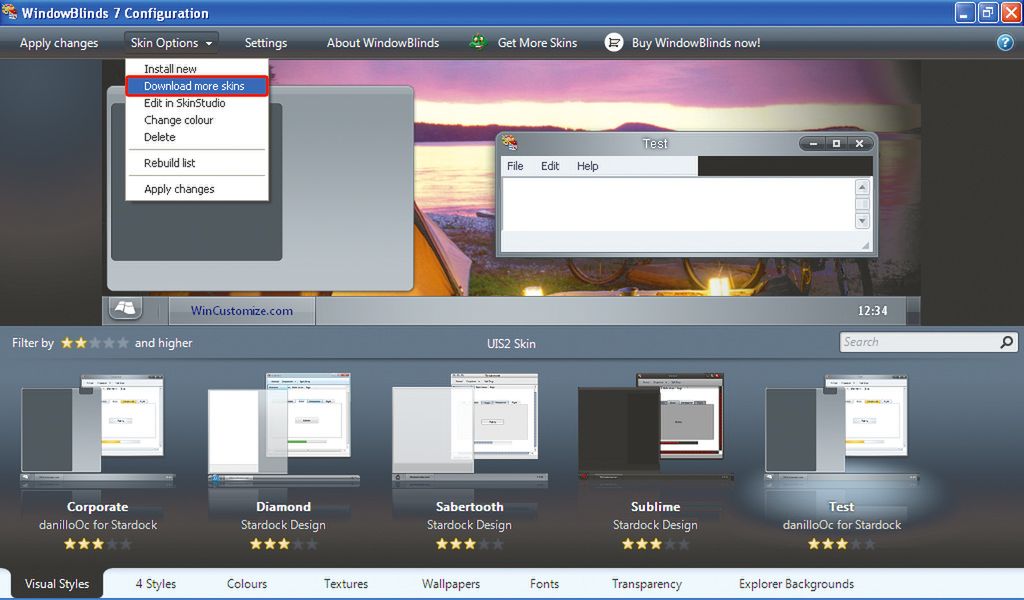Open the Colours tab
1024x600 pixels.
pyautogui.click(x=247, y=584)
